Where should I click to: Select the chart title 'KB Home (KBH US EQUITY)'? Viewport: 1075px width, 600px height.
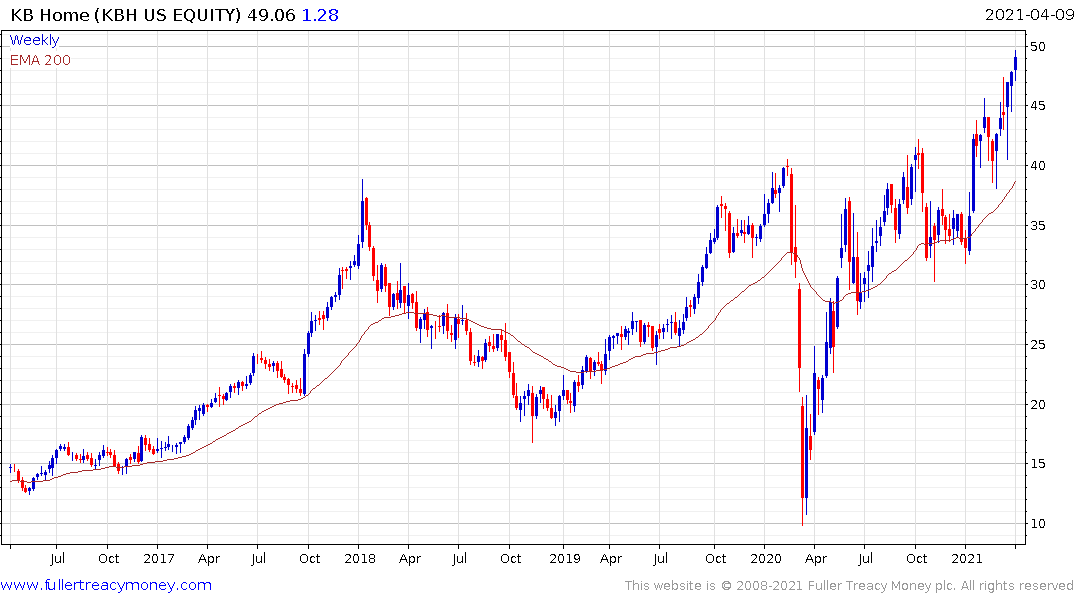click(x=125, y=15)
